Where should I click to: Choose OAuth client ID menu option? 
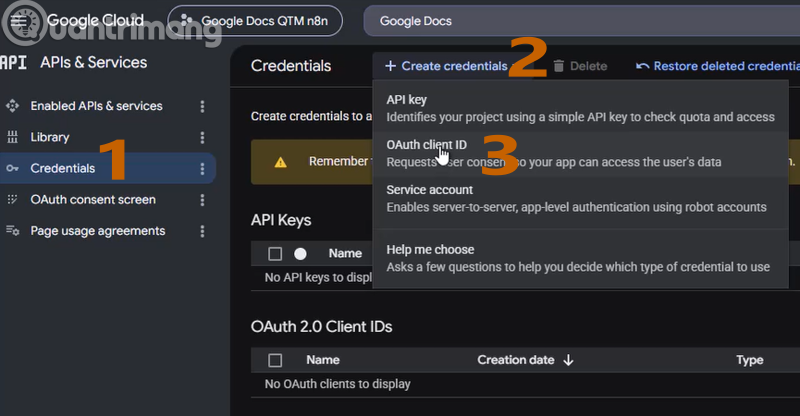click(581, 154)
